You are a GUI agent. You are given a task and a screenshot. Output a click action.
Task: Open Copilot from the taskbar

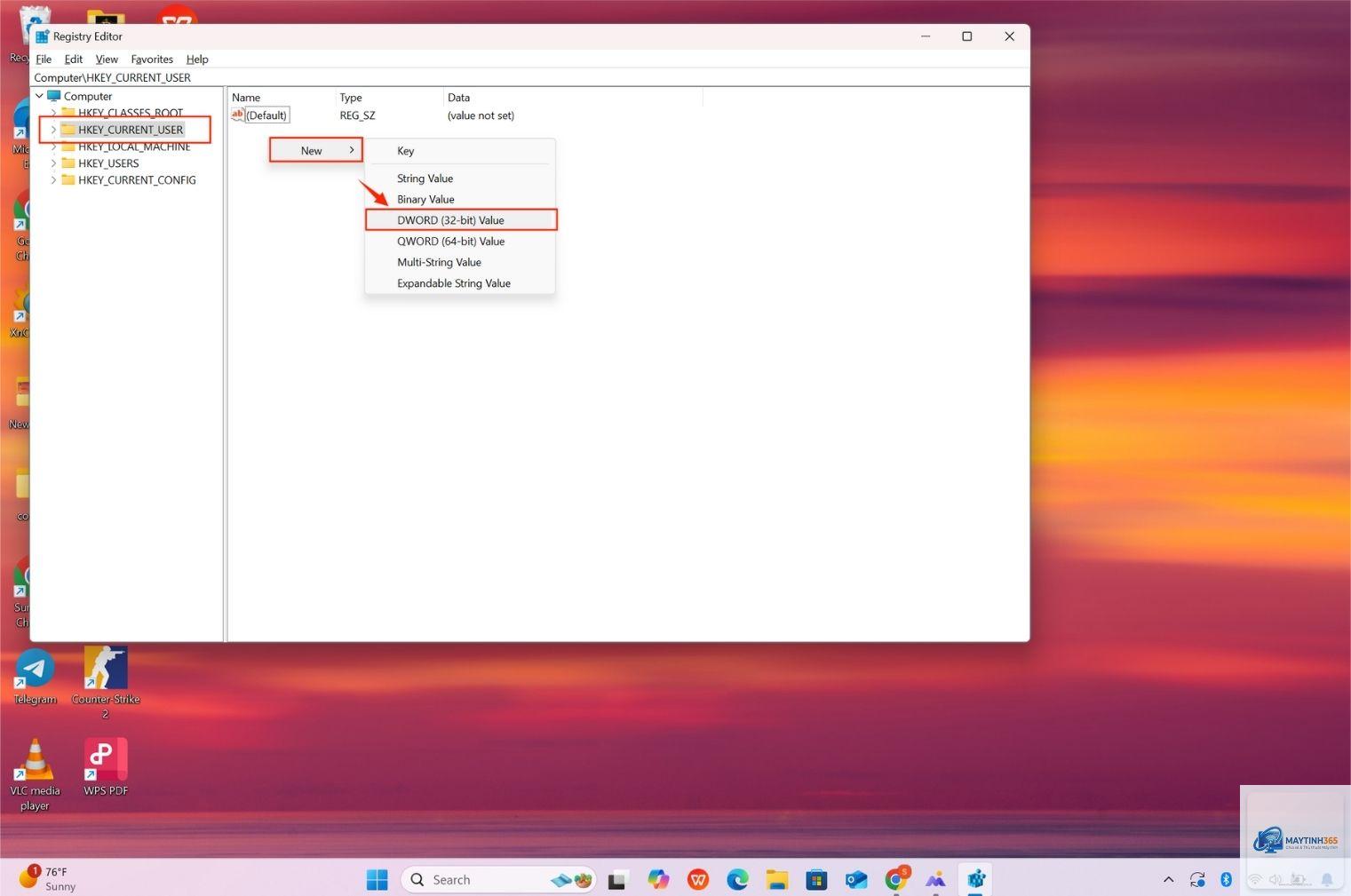click(x=658, y=880)
